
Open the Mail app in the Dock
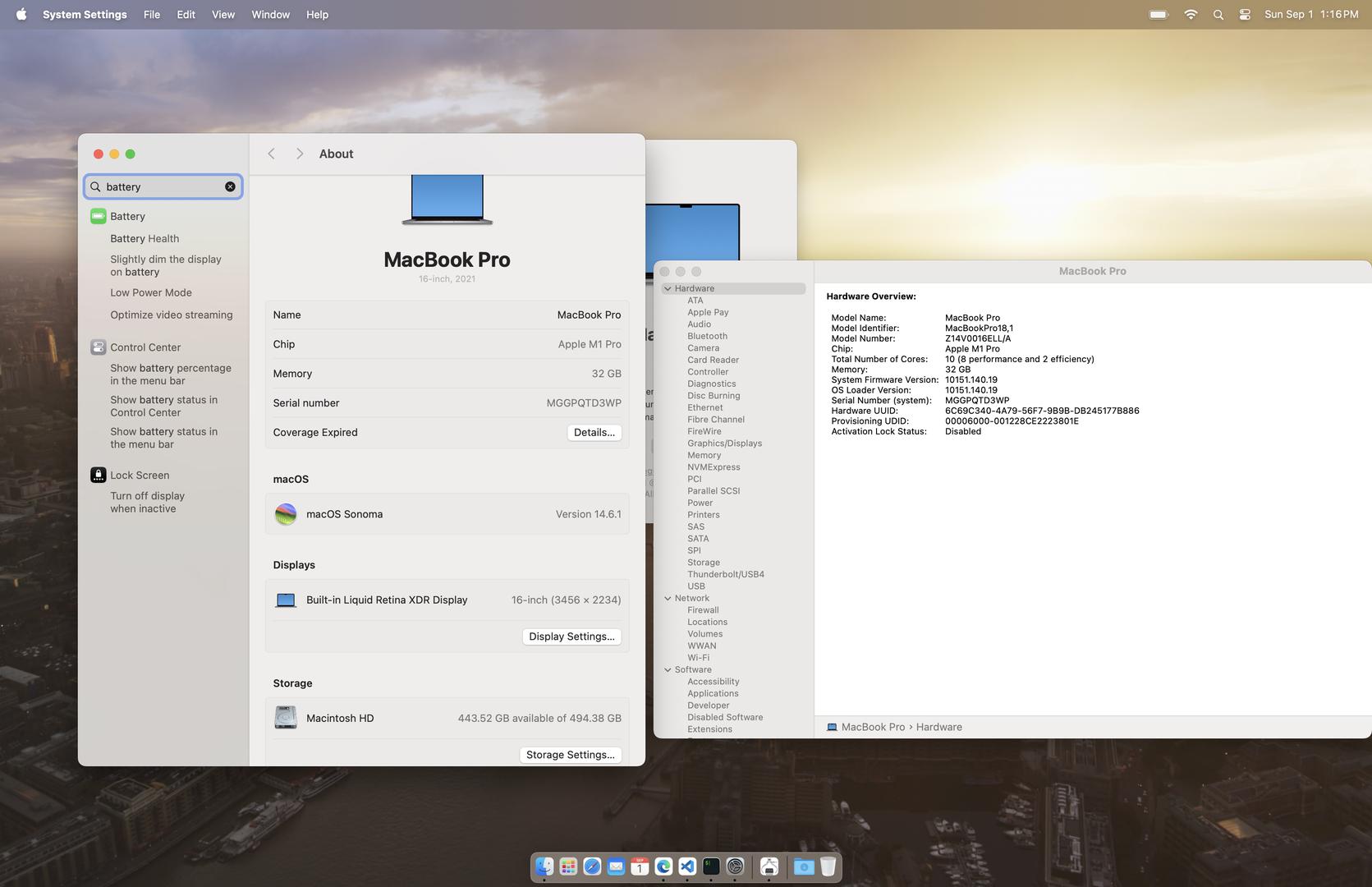[x=616, y=866]
